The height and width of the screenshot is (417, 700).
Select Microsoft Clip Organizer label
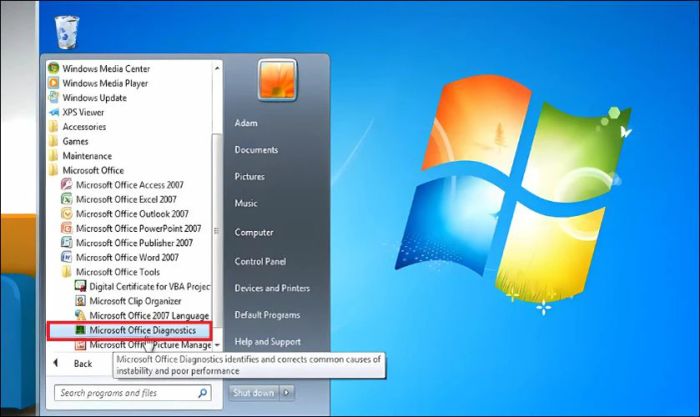click(x=135, y=300)
